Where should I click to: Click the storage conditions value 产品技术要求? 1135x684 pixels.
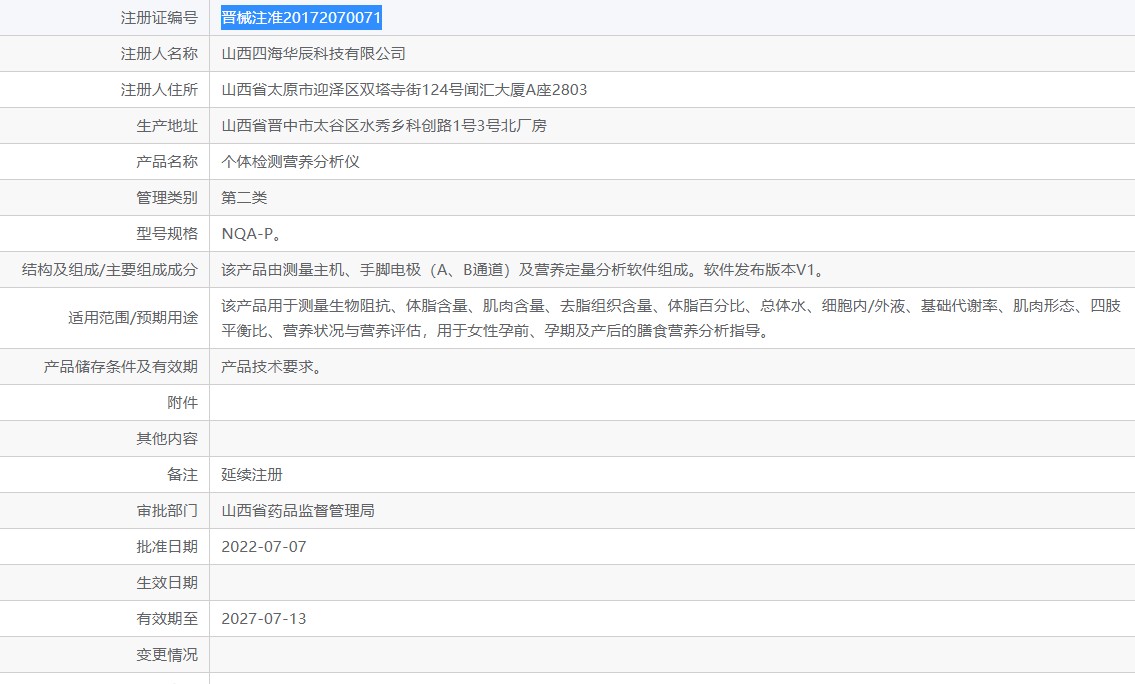(x=271, y=367)
